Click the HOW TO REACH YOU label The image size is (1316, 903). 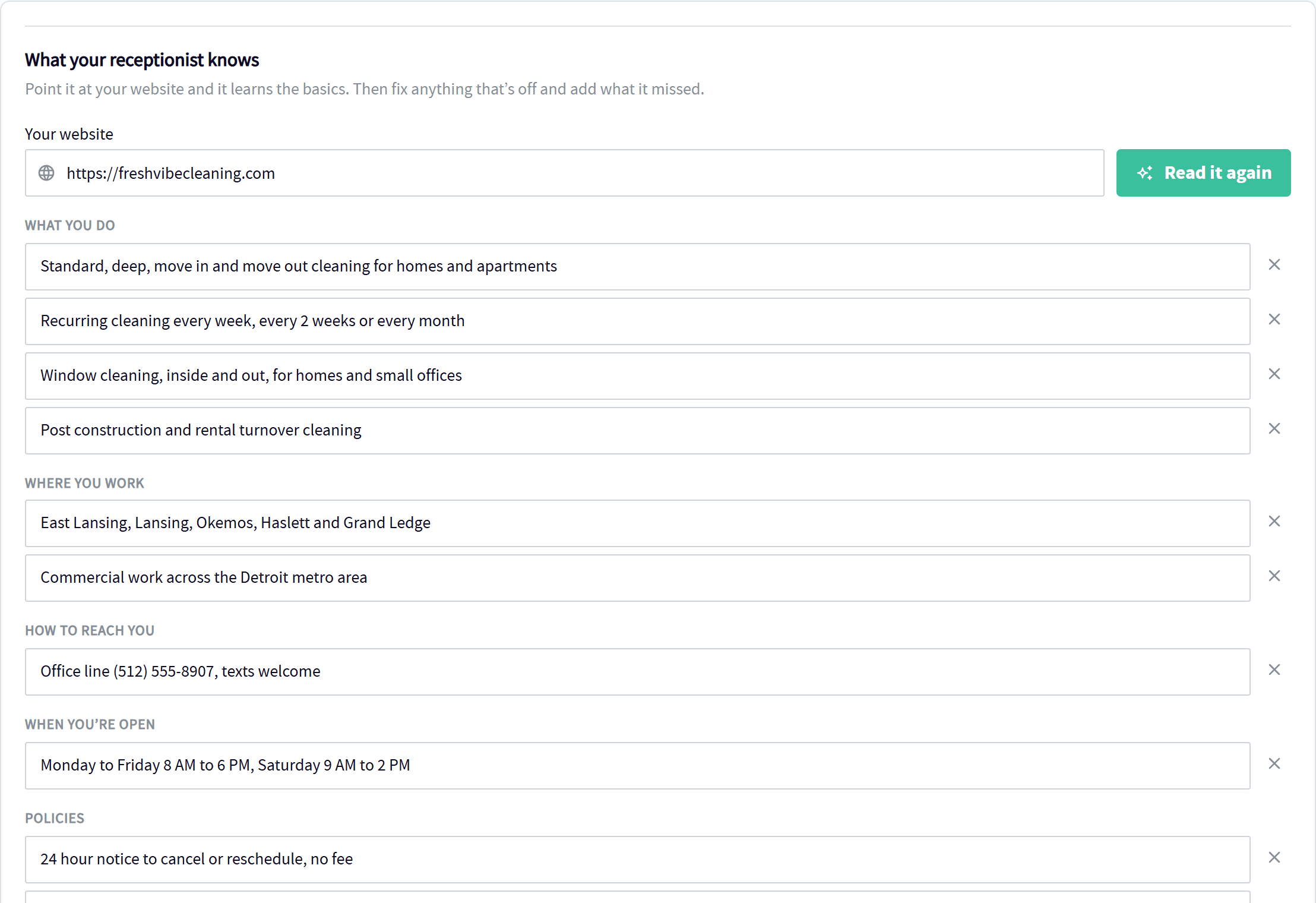point(90,631)
